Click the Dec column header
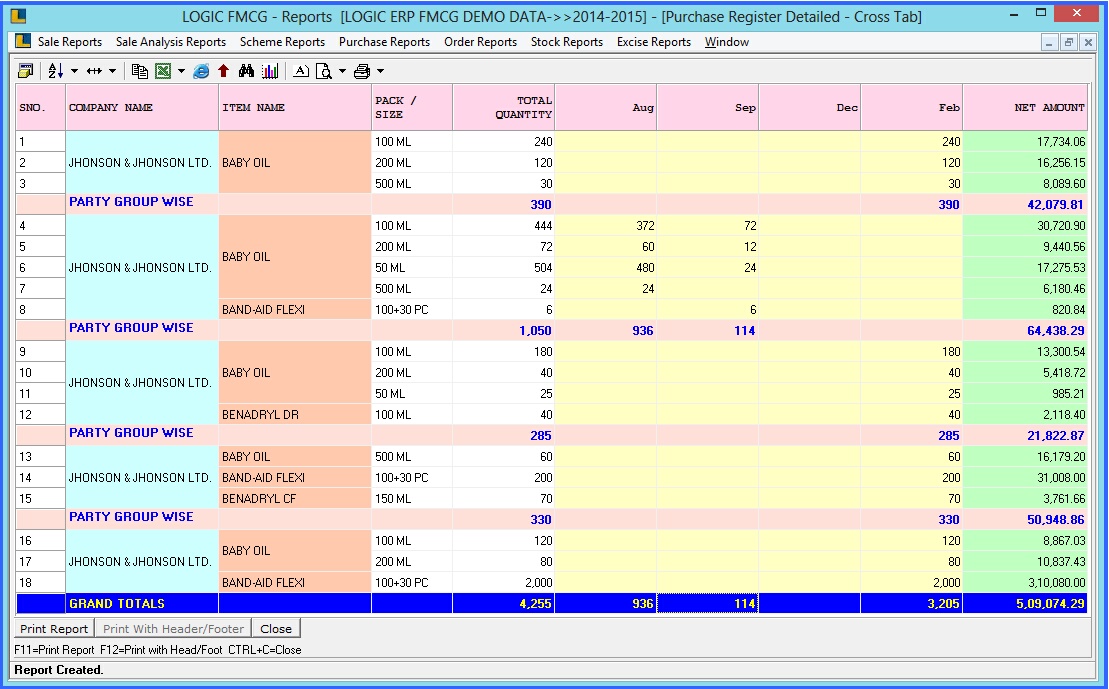 coord(810,108)
